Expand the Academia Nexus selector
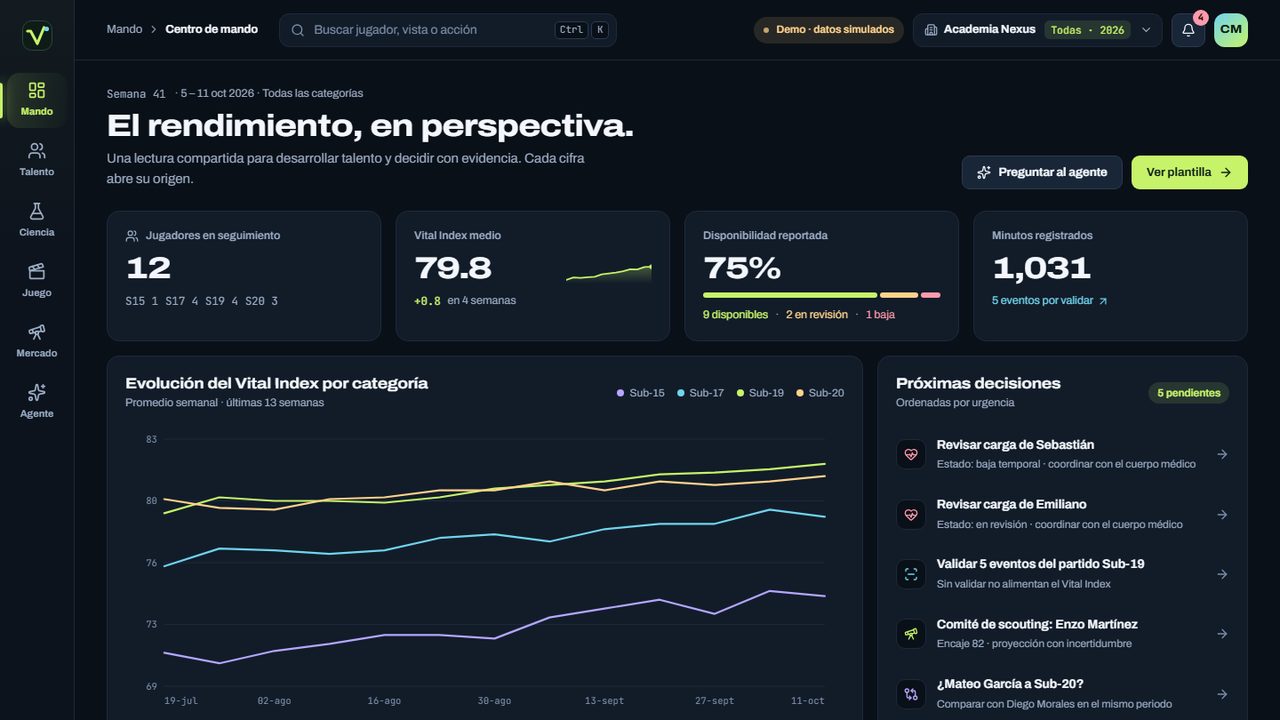 1037,30
